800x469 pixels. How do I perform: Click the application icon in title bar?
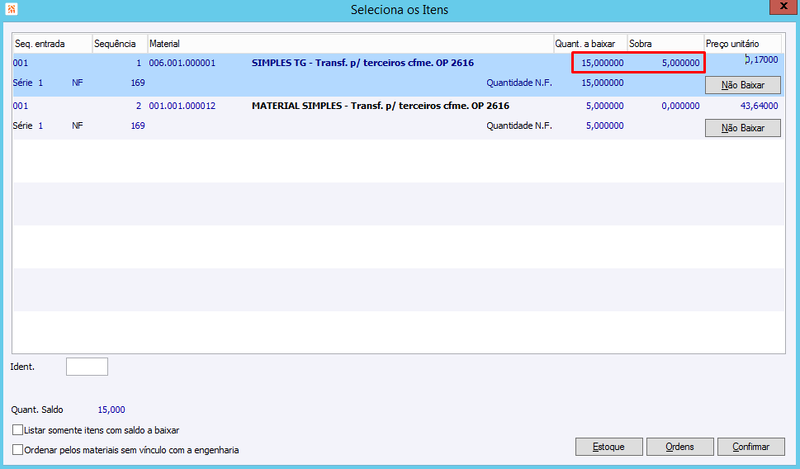pos(11,9)
